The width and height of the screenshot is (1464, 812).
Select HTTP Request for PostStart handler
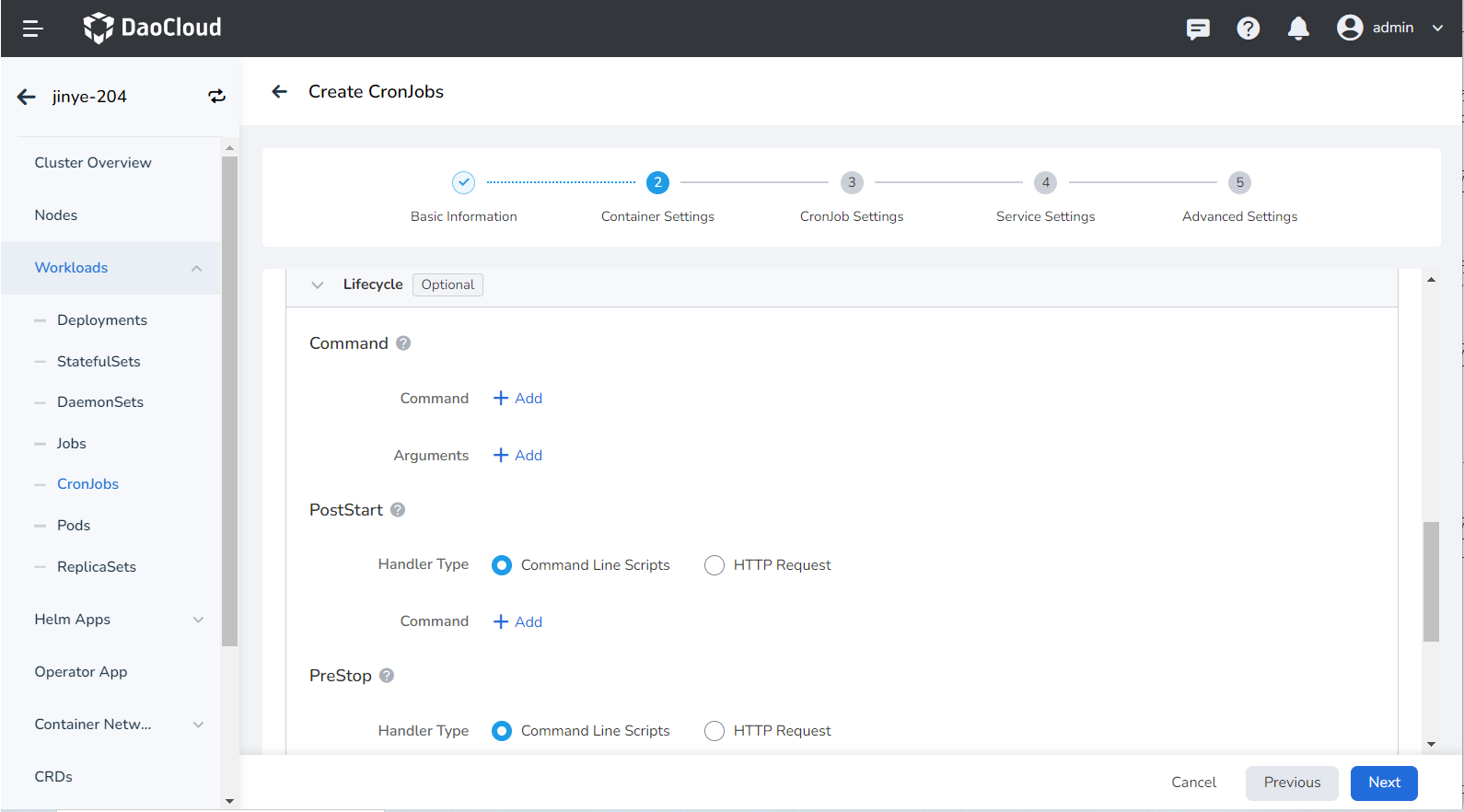click(715, 565)
